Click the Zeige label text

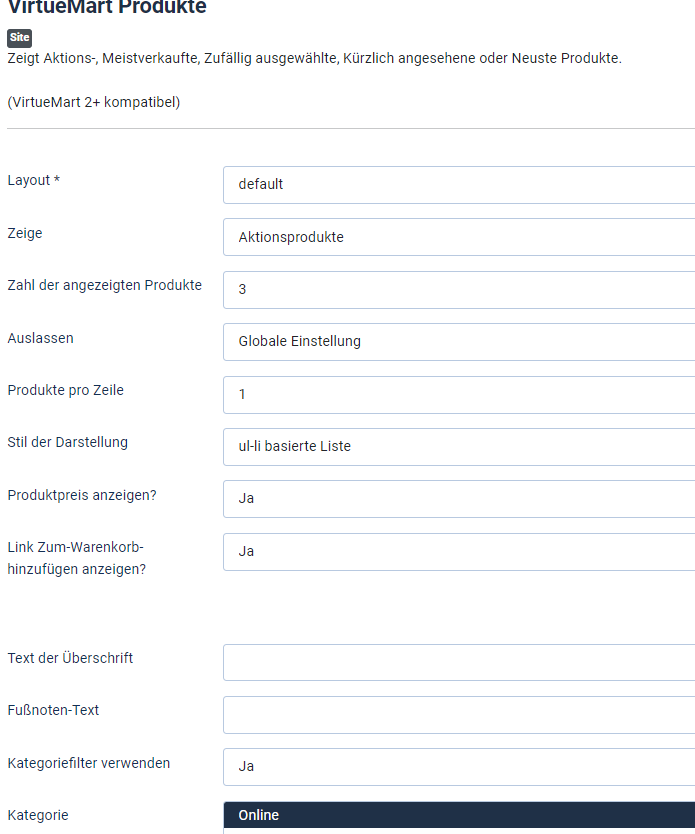25,233
